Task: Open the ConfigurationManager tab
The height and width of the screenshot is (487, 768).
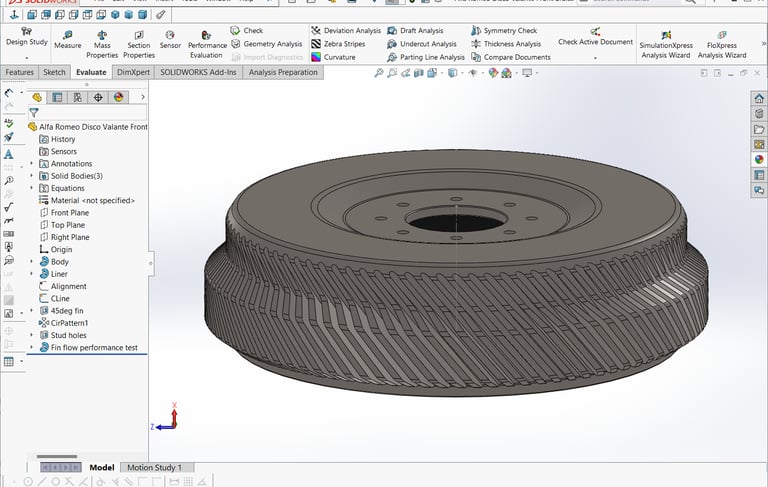Action: click(x=77, y=97)
